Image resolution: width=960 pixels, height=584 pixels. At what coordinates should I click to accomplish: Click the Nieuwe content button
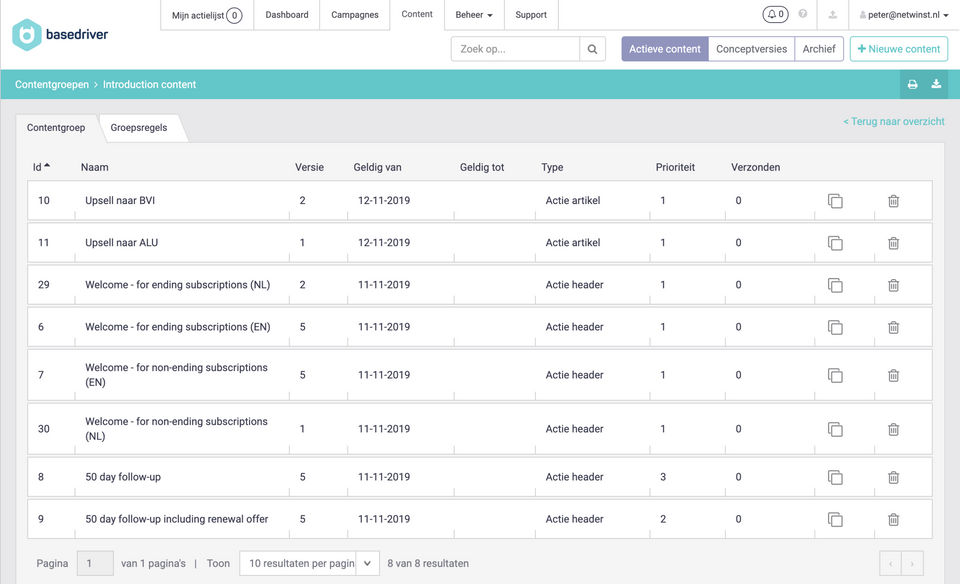[x=898, y=49]
